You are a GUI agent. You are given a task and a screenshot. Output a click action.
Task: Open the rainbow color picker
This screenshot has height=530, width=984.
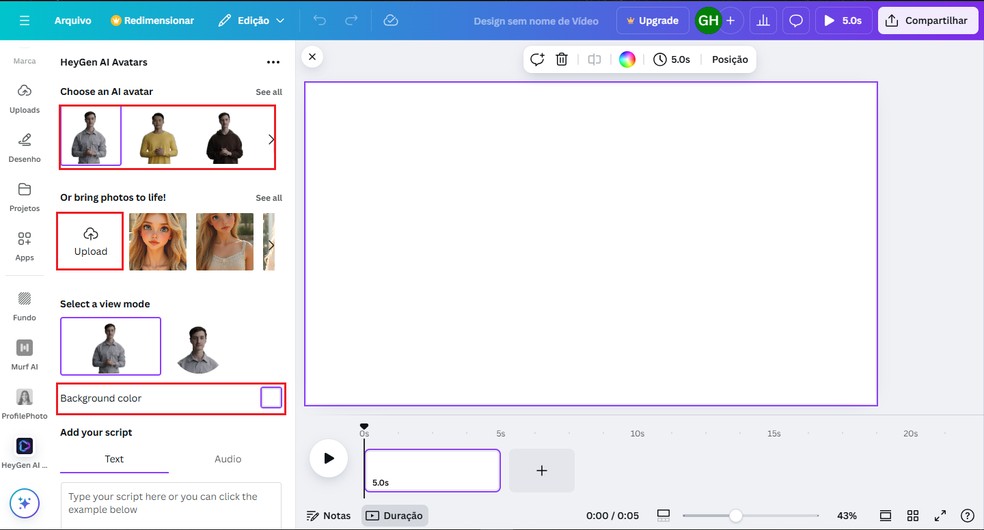tap(627, 60)
